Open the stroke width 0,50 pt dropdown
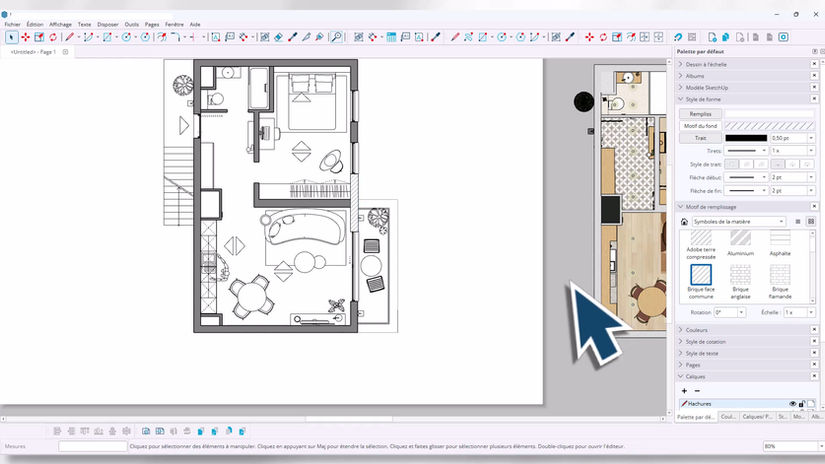 (811, 138)
